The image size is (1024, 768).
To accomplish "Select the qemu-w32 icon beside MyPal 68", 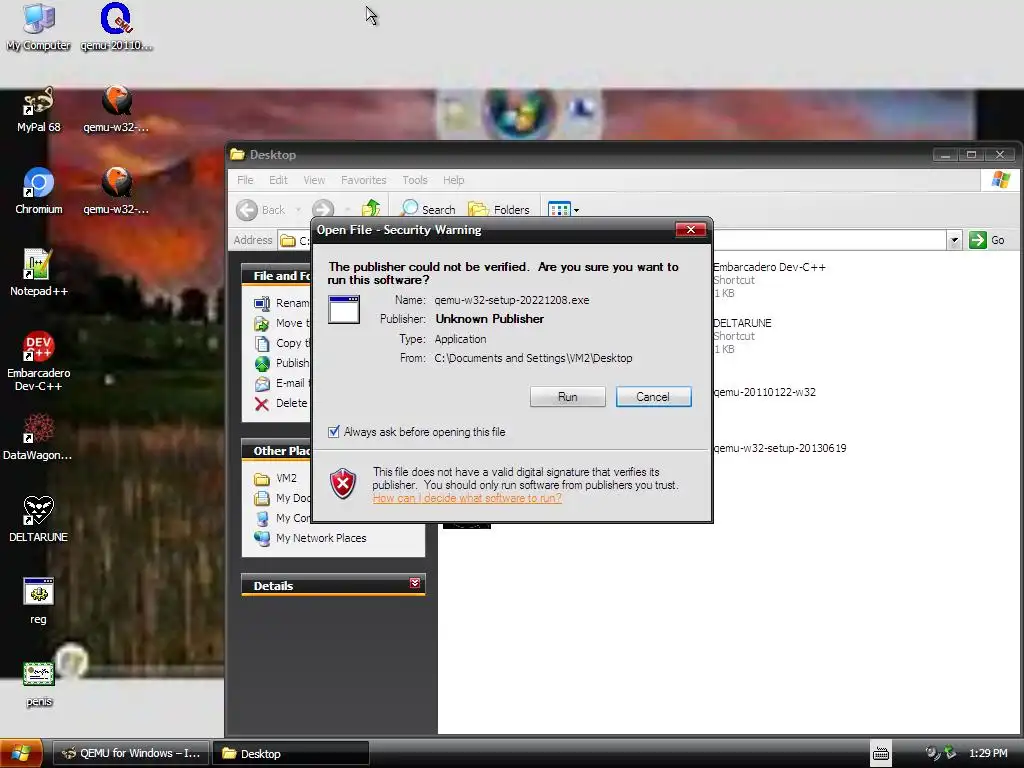I will click(x=116, y=109).
